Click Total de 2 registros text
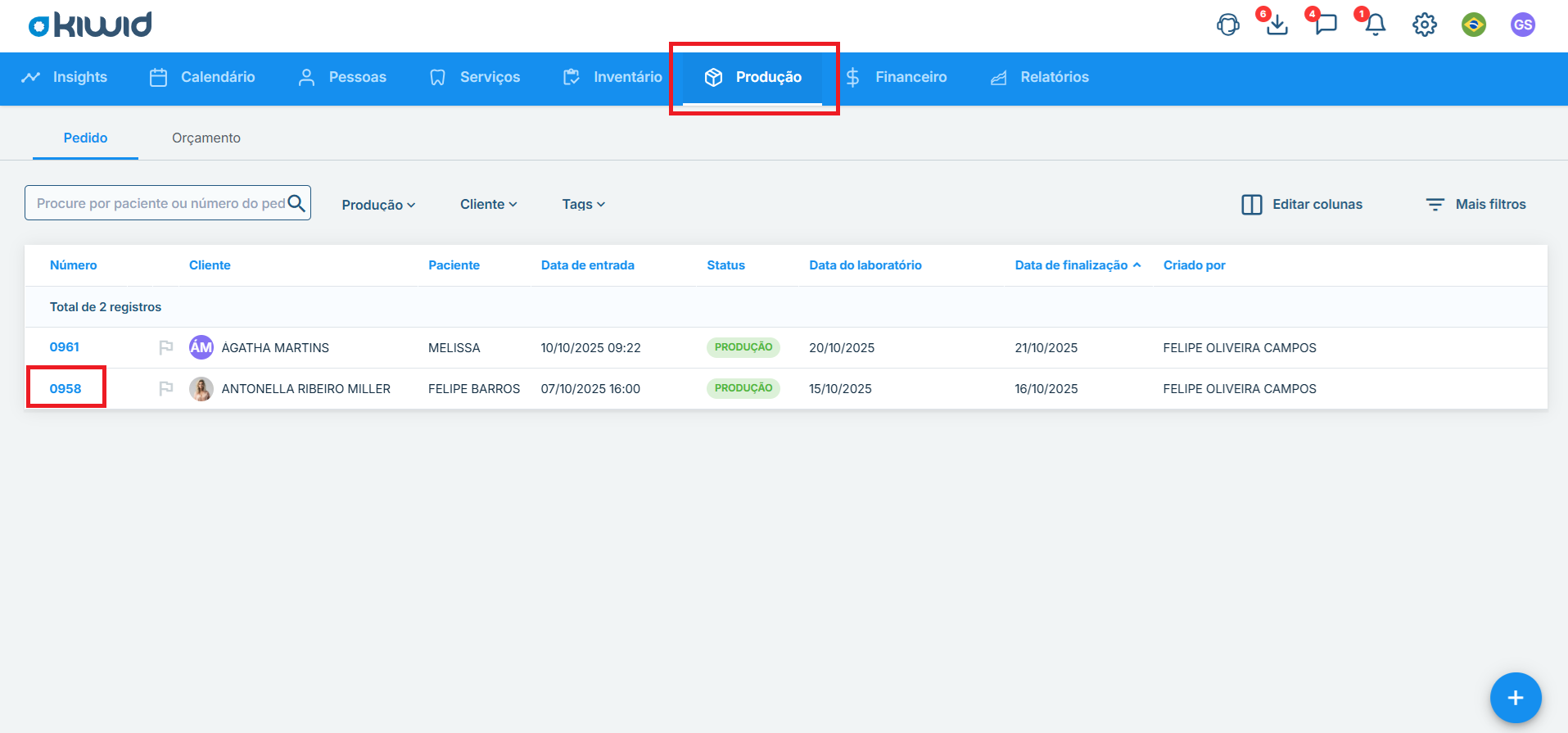 (106, 307)
